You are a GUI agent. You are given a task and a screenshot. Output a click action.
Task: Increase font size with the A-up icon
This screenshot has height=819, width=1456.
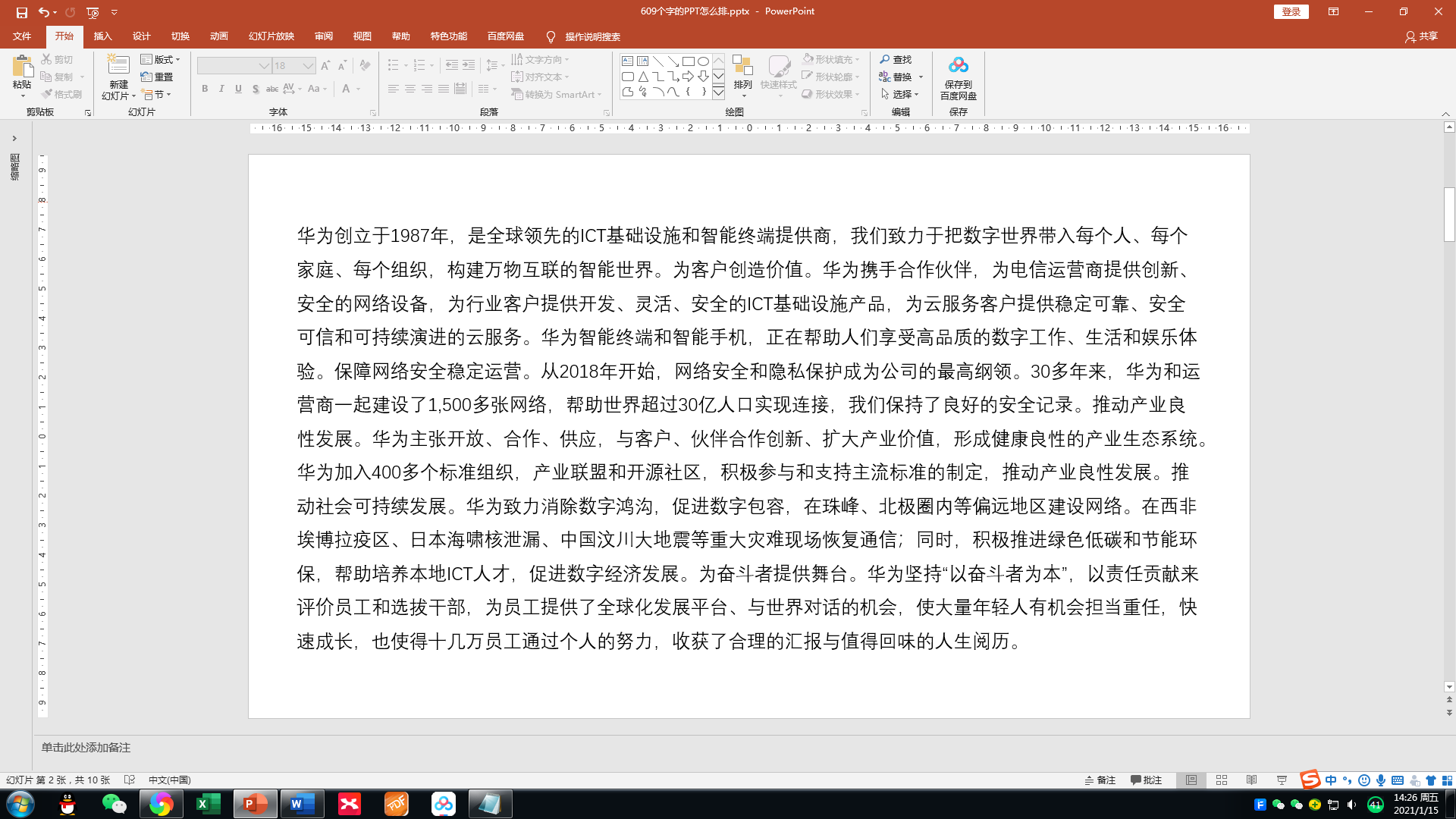325,66
